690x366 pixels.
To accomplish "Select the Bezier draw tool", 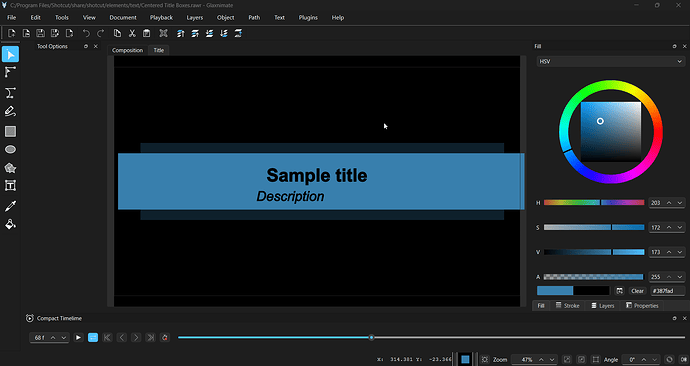I will [11, 92].
